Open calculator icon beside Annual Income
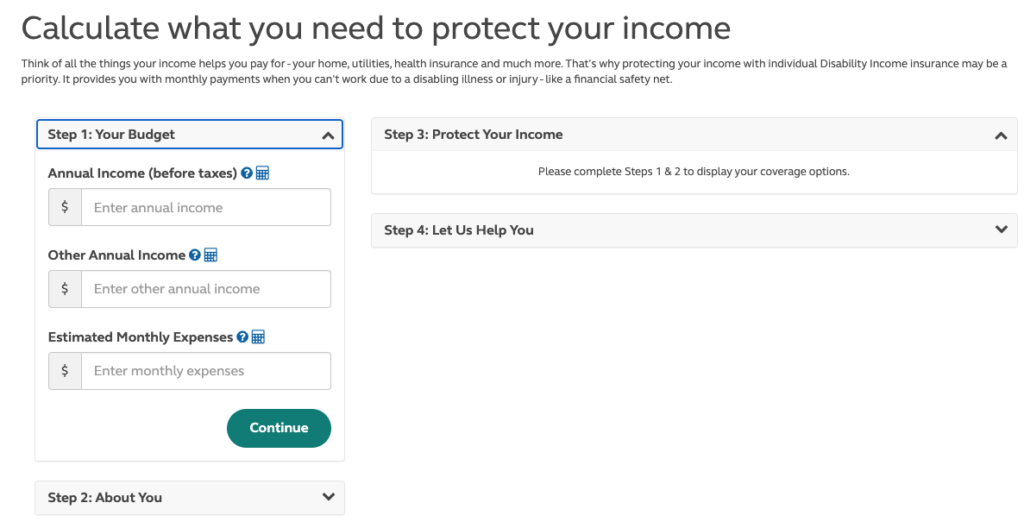The height and width of the screenshot is (528, 1024). [x=263, y=173]
